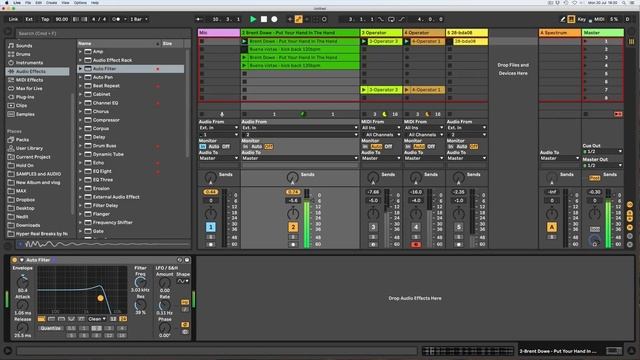Expand the Amp device folder
This screenshot has width=640, height=360.
[x=80, y=52]
